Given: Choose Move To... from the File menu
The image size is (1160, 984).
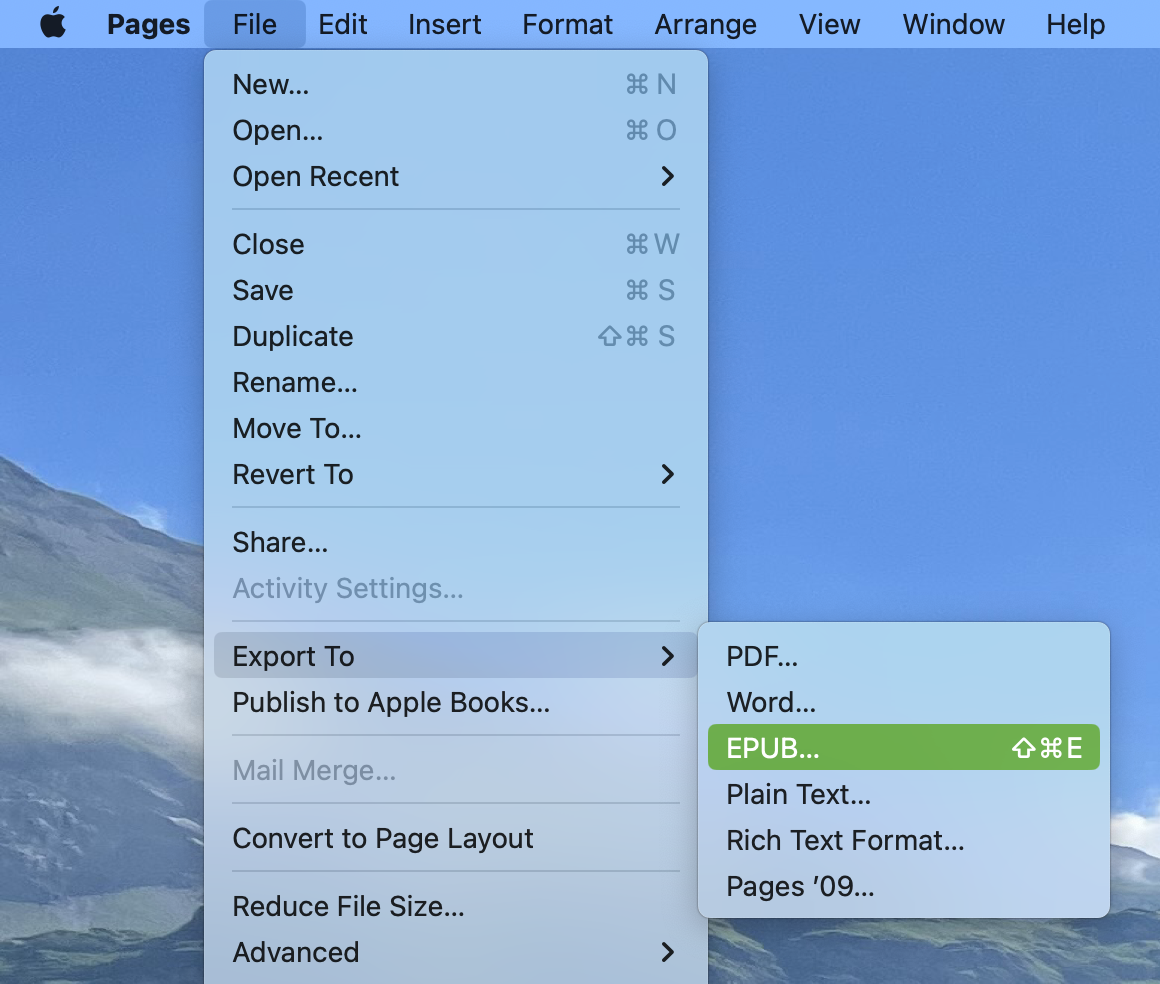Looking at the screenshot, I should 456,428.
